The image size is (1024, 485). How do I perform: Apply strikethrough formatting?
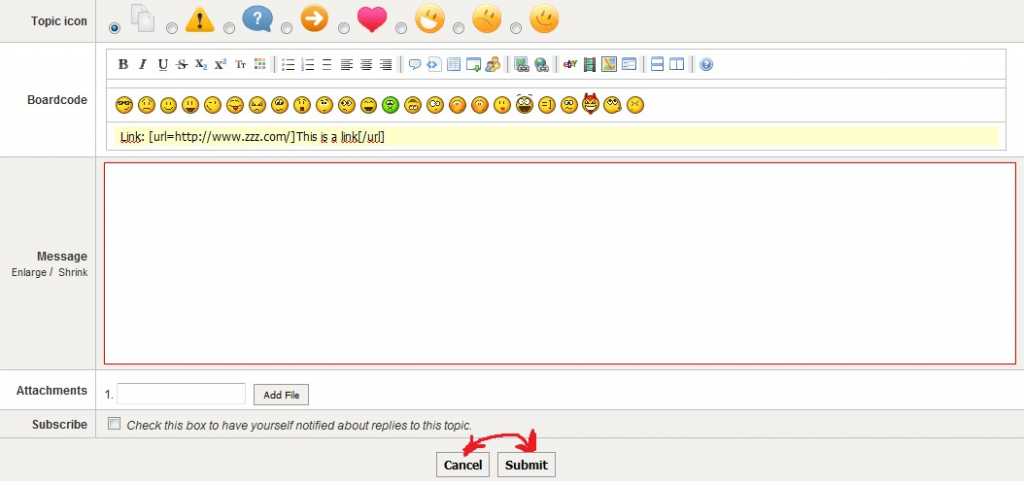point(181,65)
